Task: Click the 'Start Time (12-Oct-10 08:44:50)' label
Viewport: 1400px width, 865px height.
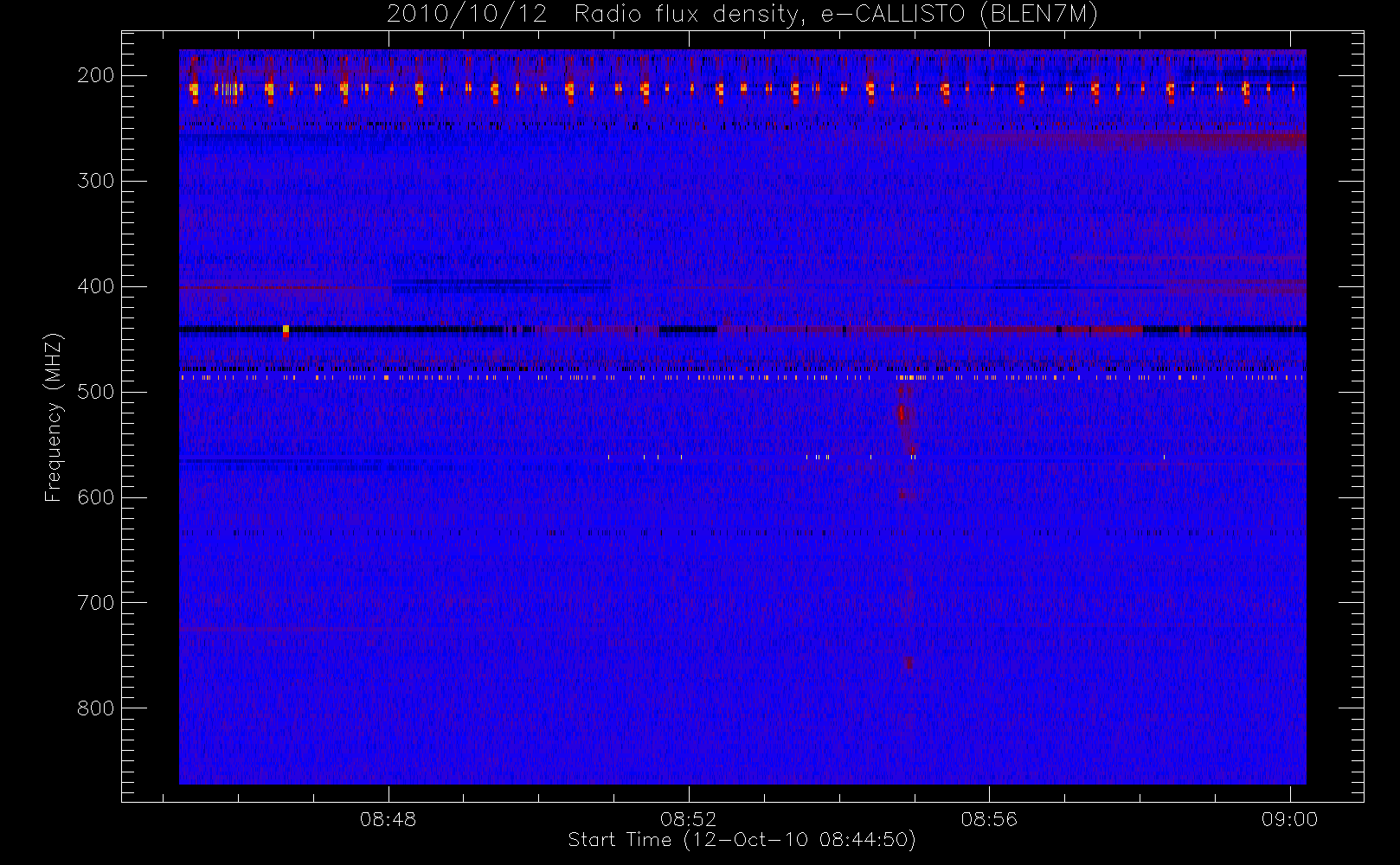Action: click(x=742, y=840)
